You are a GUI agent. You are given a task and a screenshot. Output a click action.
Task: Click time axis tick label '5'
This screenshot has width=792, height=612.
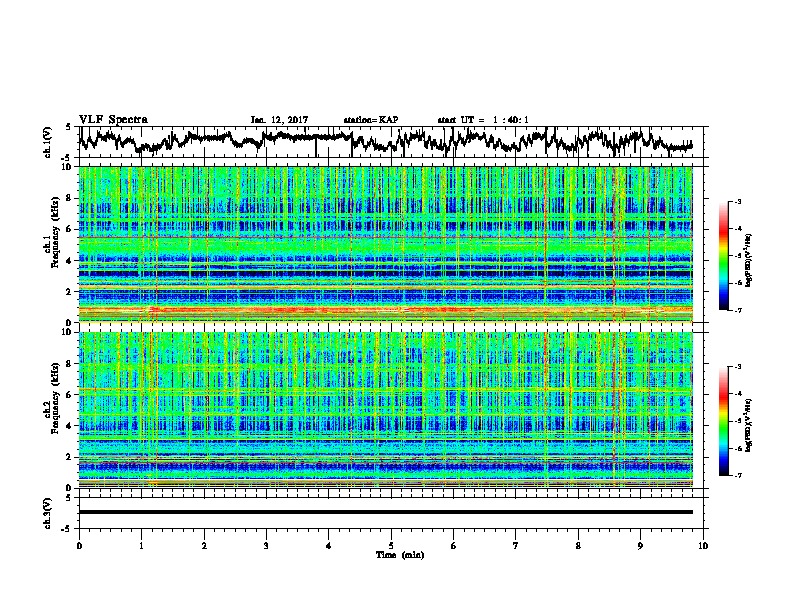tap(391, 546)
